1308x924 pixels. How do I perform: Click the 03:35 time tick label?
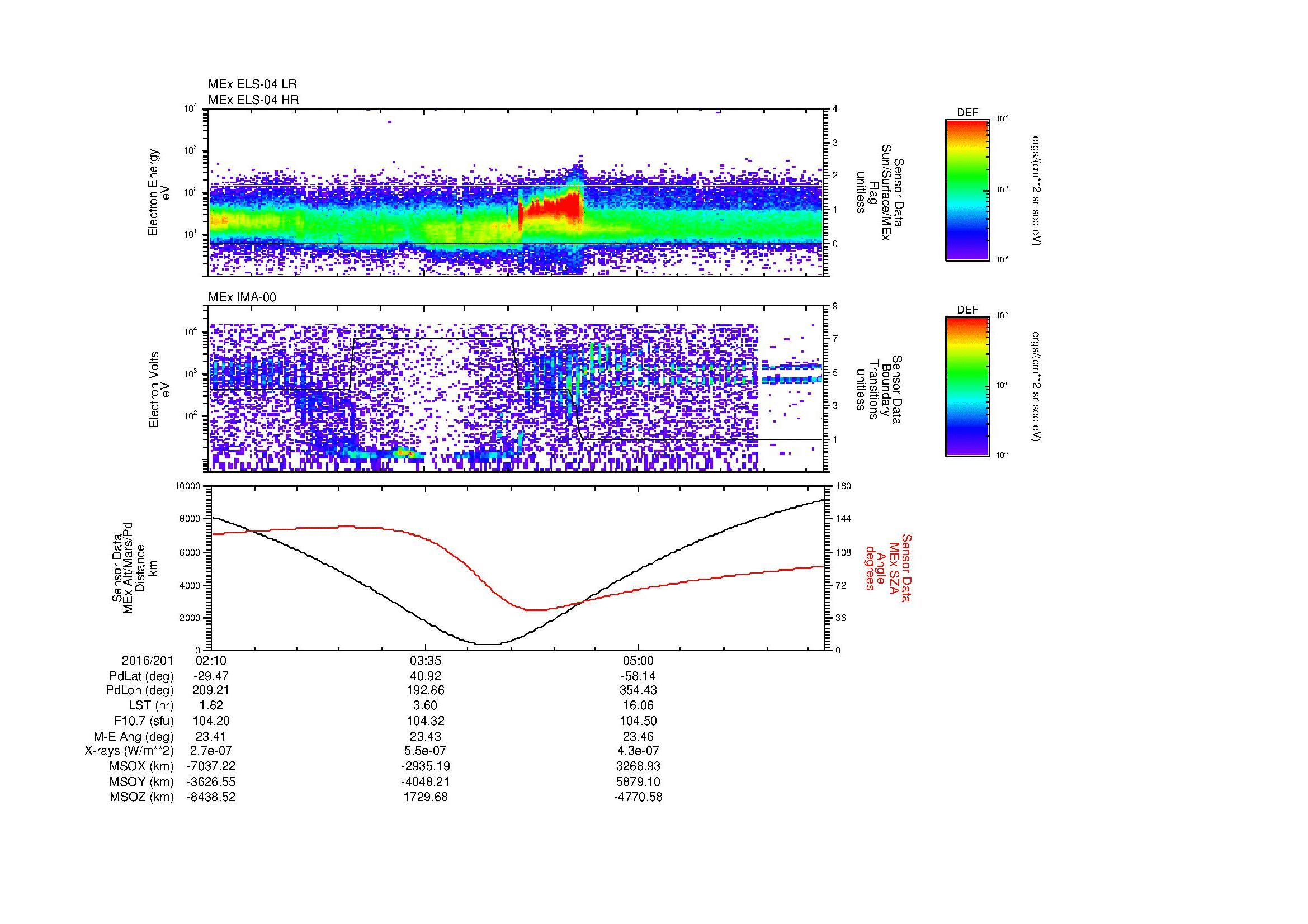pos(426,660)
